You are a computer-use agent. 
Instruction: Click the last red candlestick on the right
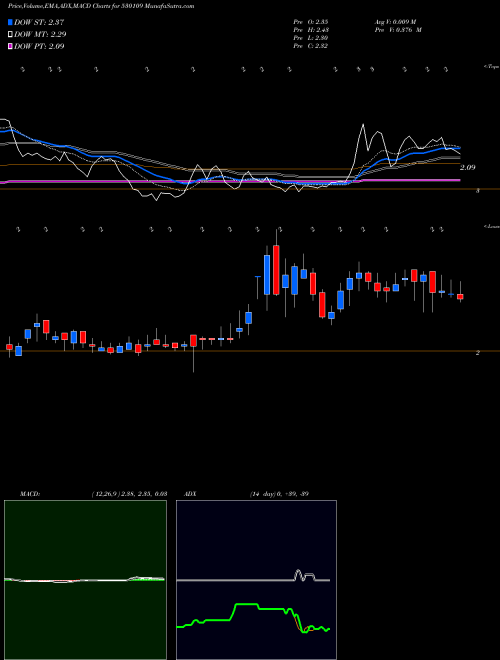[x=460, y=296]
